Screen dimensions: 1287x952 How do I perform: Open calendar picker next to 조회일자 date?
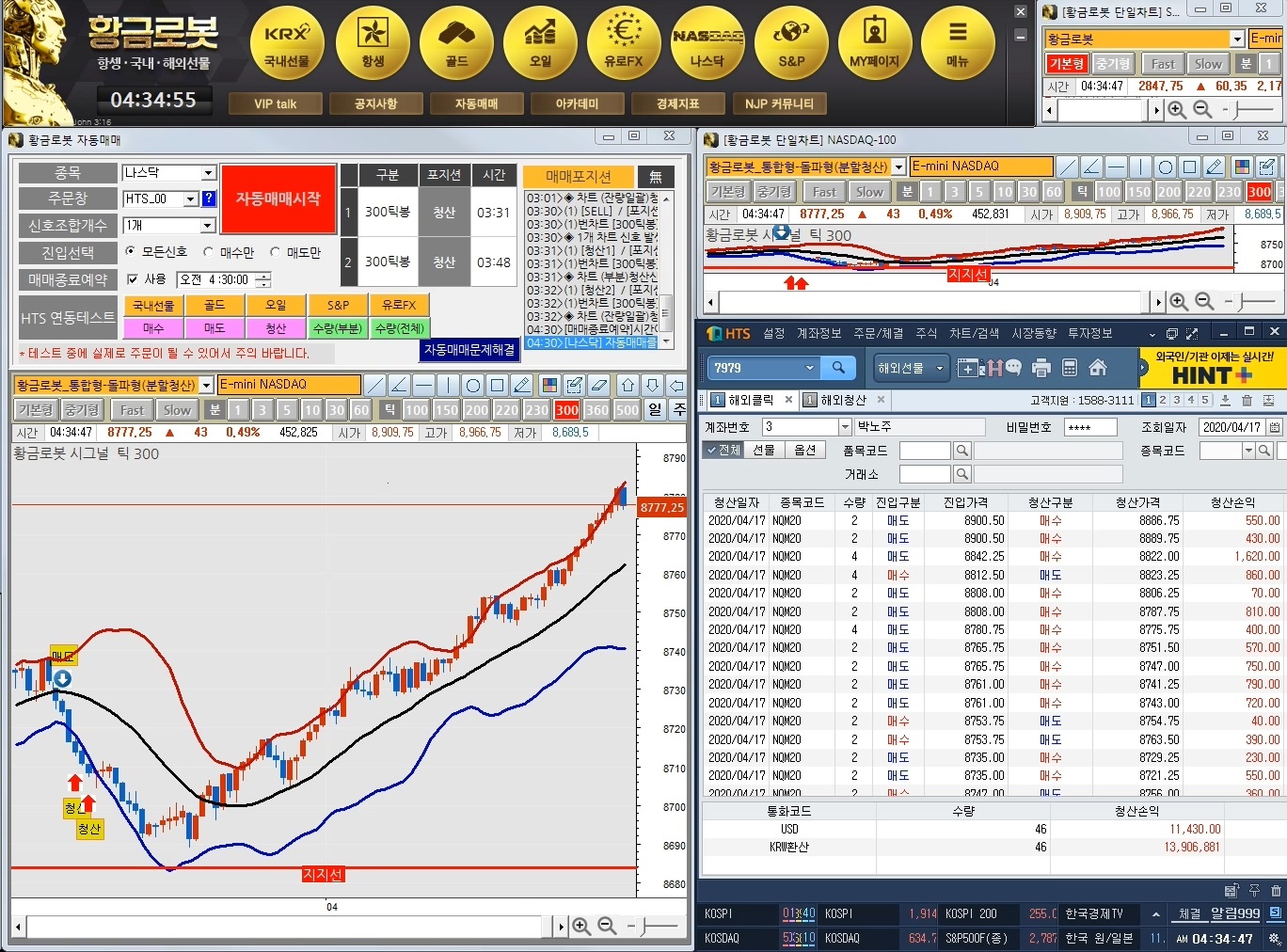pos(1275,427)
